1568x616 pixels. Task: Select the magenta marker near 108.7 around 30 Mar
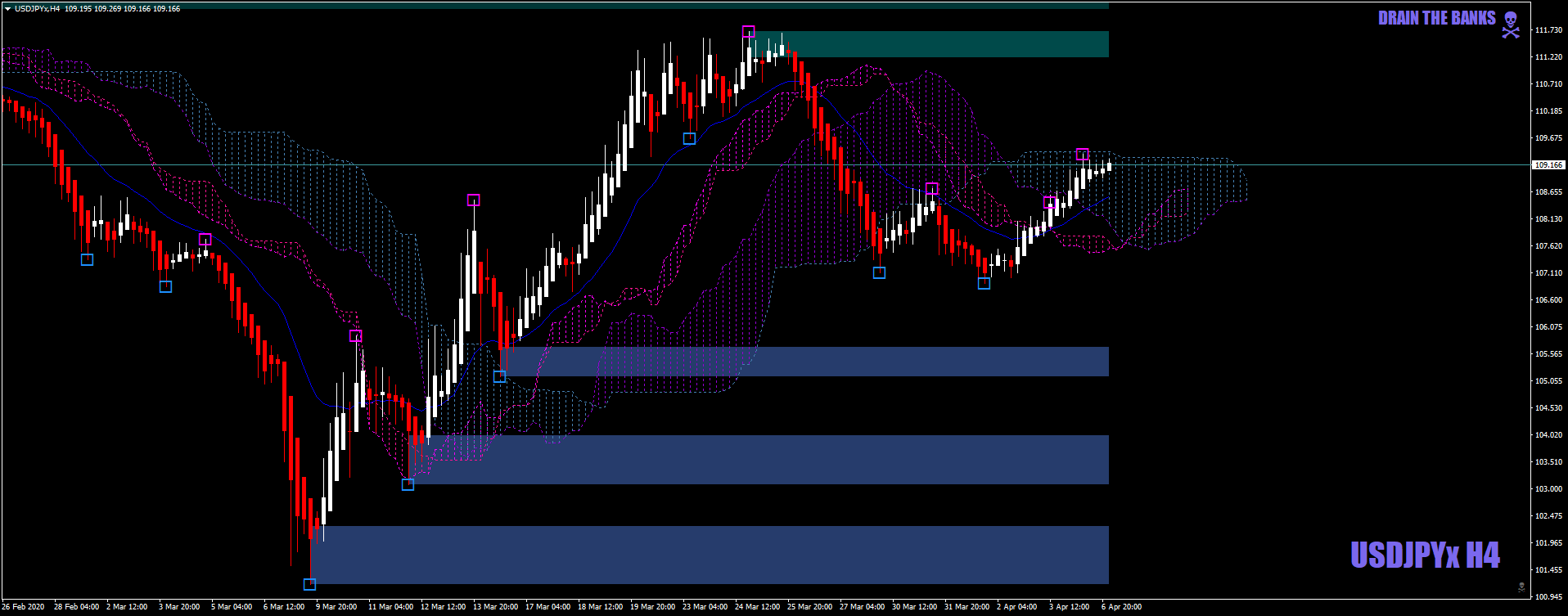(x=931, y=188)
